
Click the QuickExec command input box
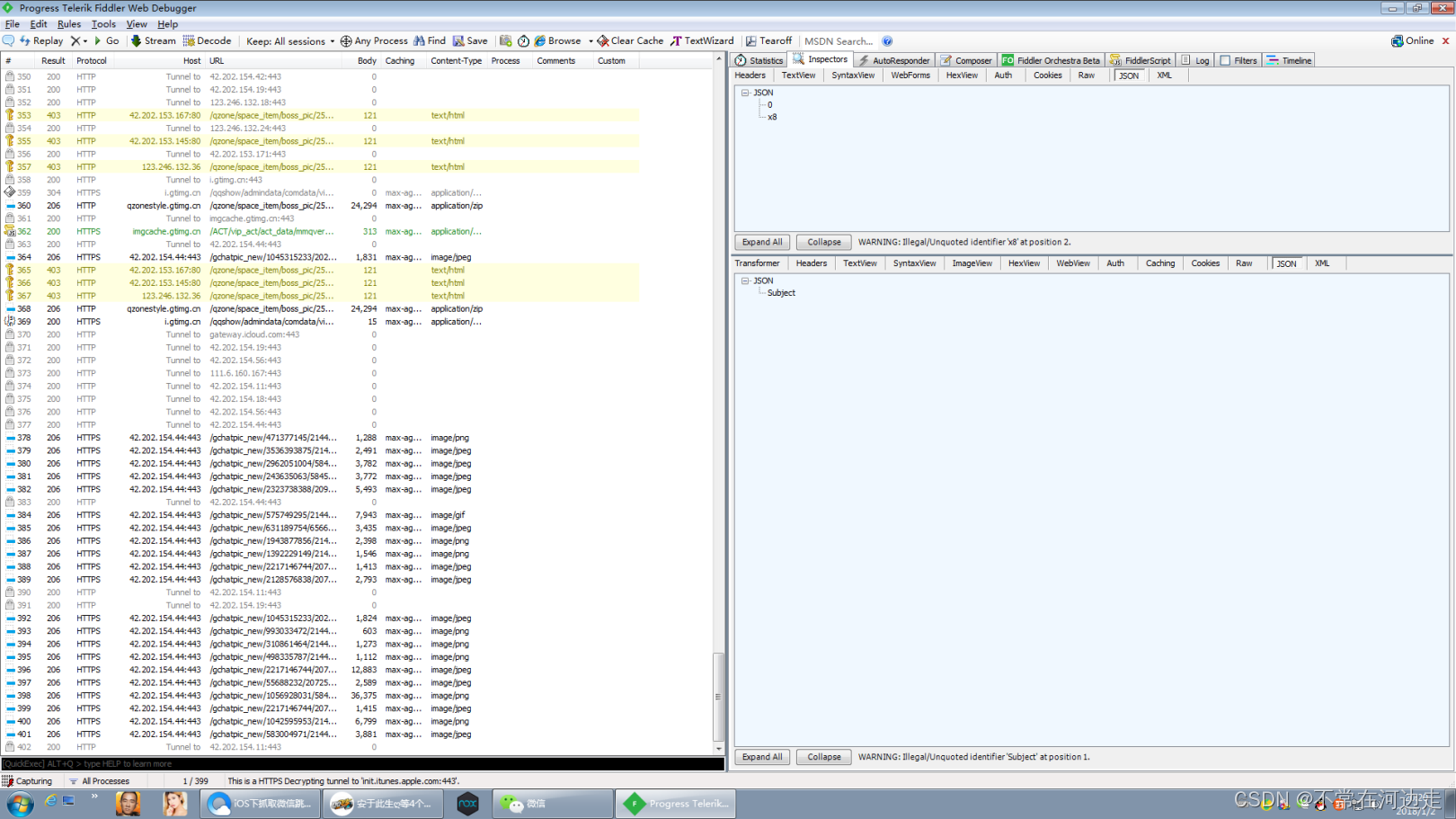(x=362, y=763)
